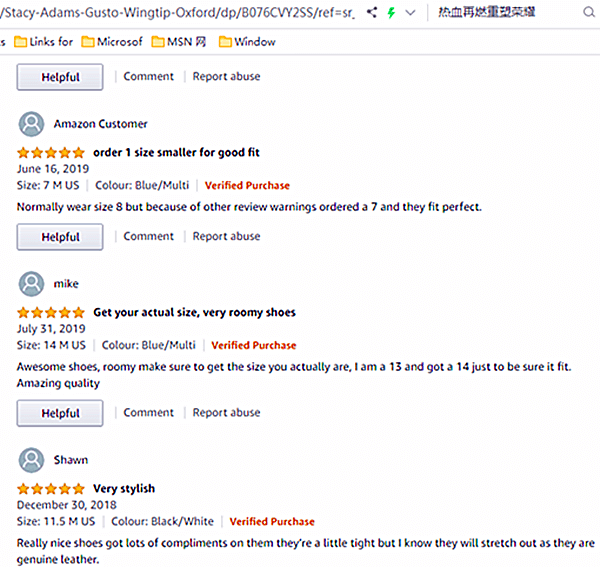Click the green lightning bolt icon
This screenshot has height=567, width=600.
(x=391, y=13)
